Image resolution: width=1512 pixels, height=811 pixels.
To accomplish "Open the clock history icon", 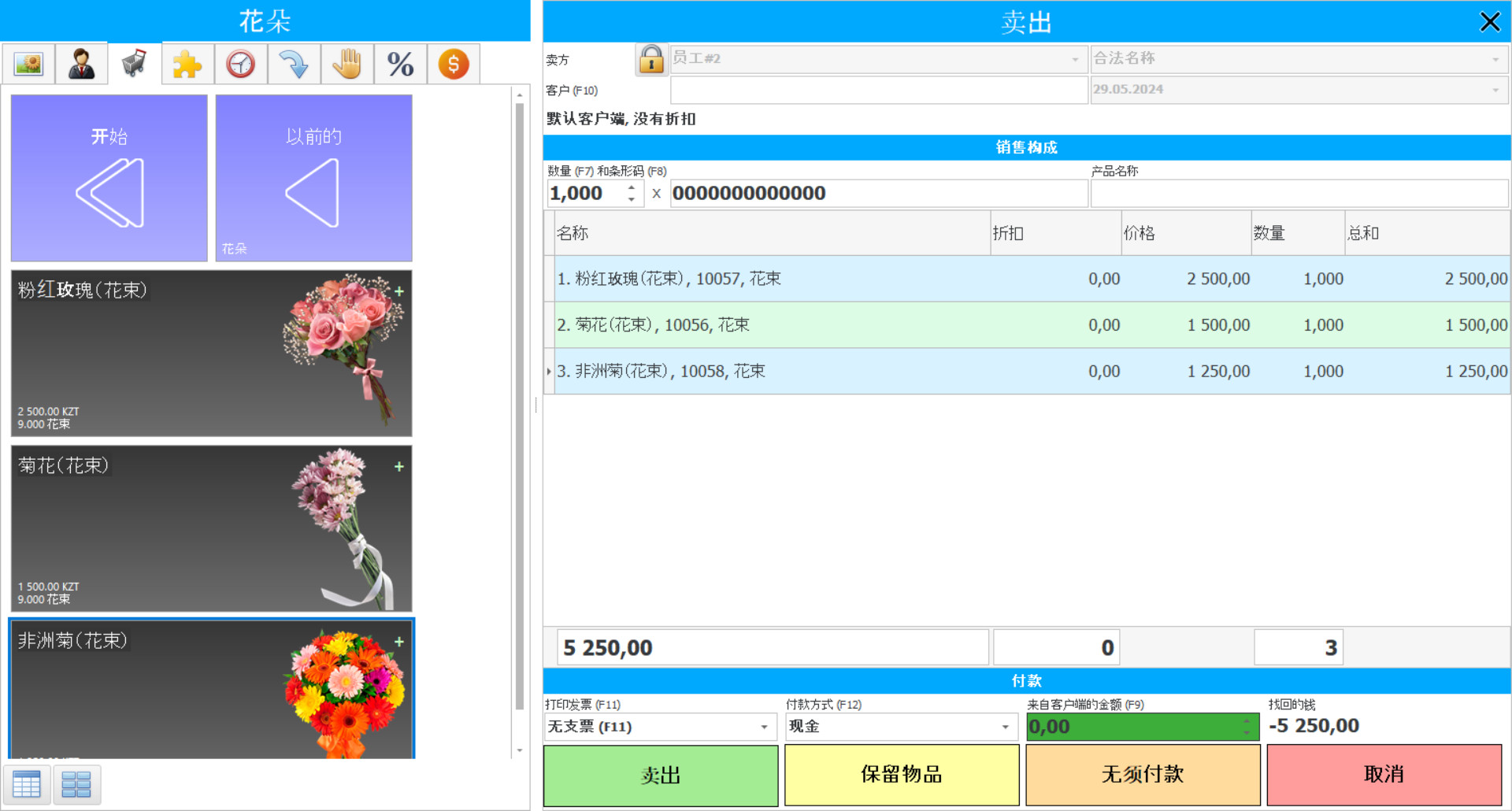I will coord(240,63).
